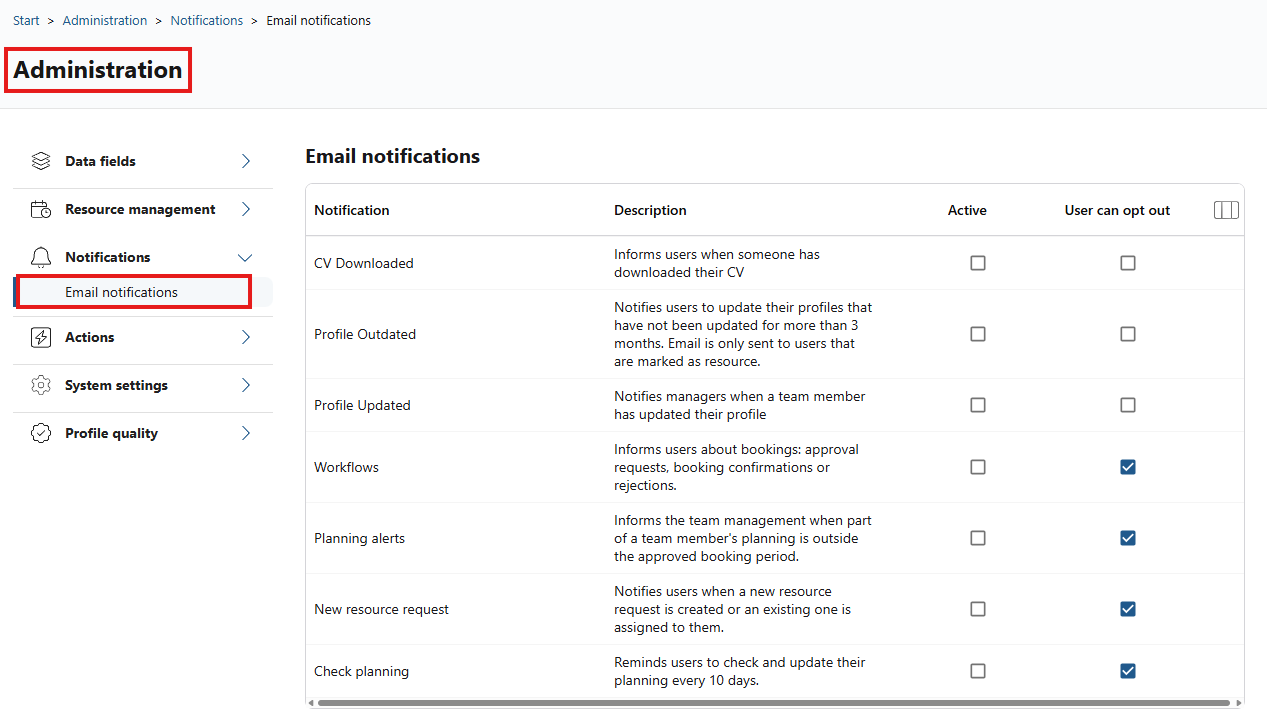Click the Workflows notification name

point(346,467)
